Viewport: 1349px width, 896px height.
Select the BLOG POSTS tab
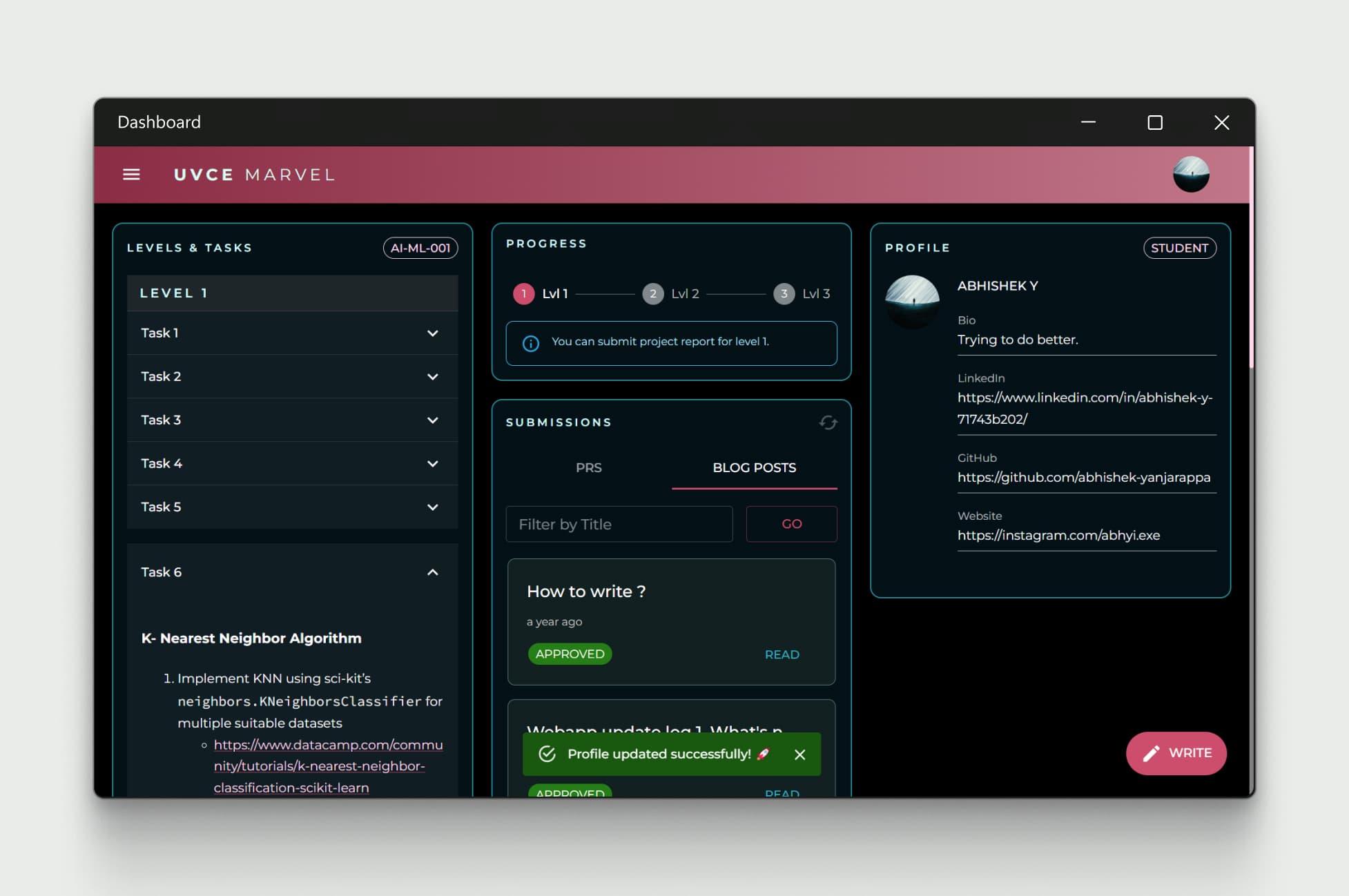point(754,467)
